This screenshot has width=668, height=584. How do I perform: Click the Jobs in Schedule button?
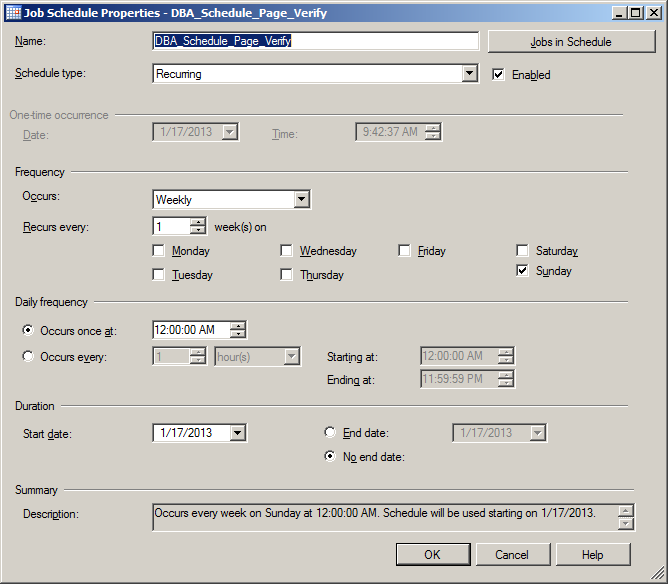point(570,41)
